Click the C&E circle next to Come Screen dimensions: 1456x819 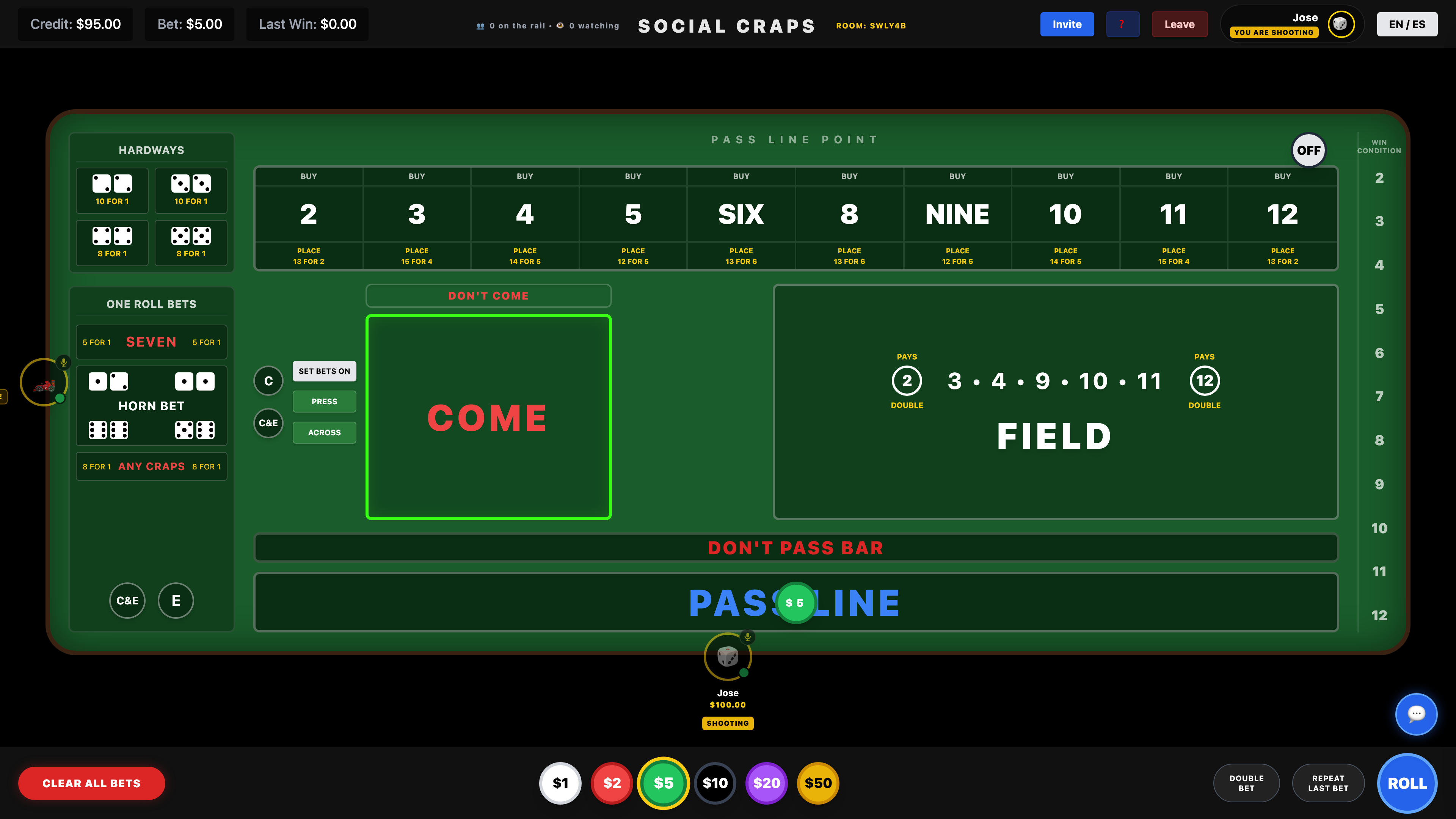pos(268,424)
